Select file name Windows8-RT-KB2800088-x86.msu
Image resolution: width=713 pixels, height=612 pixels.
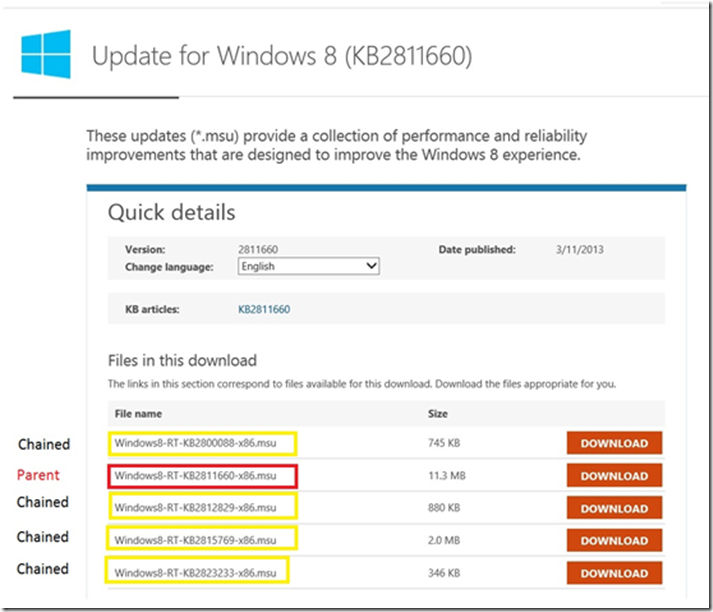pos(196,443)
